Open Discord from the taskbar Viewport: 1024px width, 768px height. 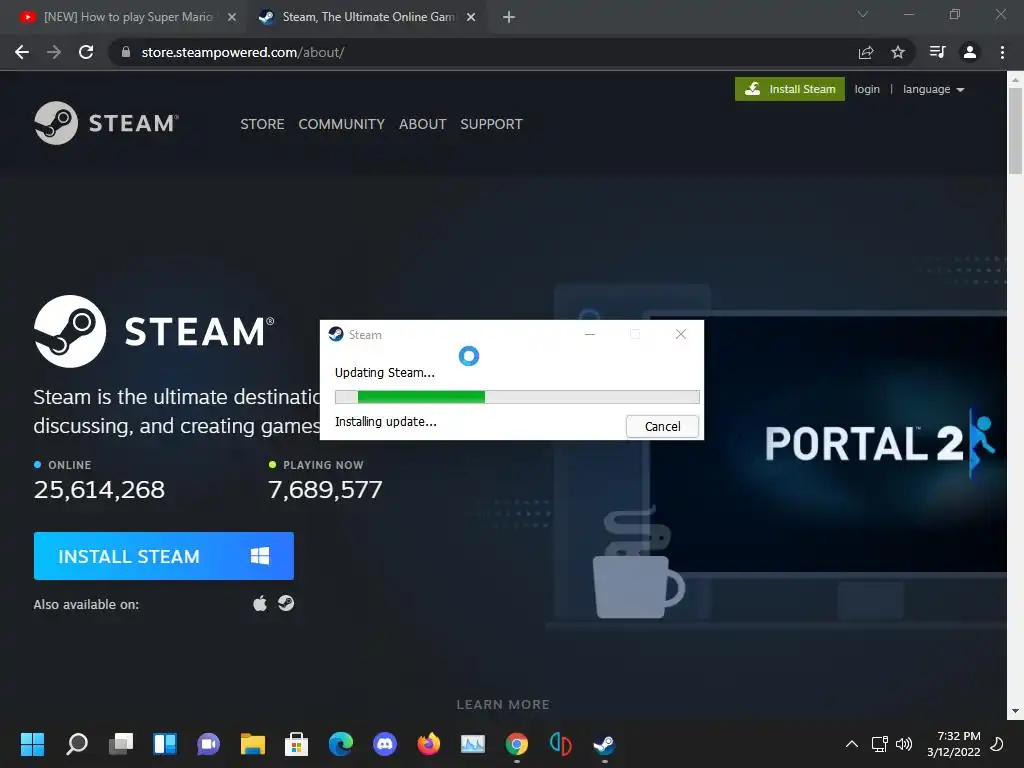click(x=385, y=744)
